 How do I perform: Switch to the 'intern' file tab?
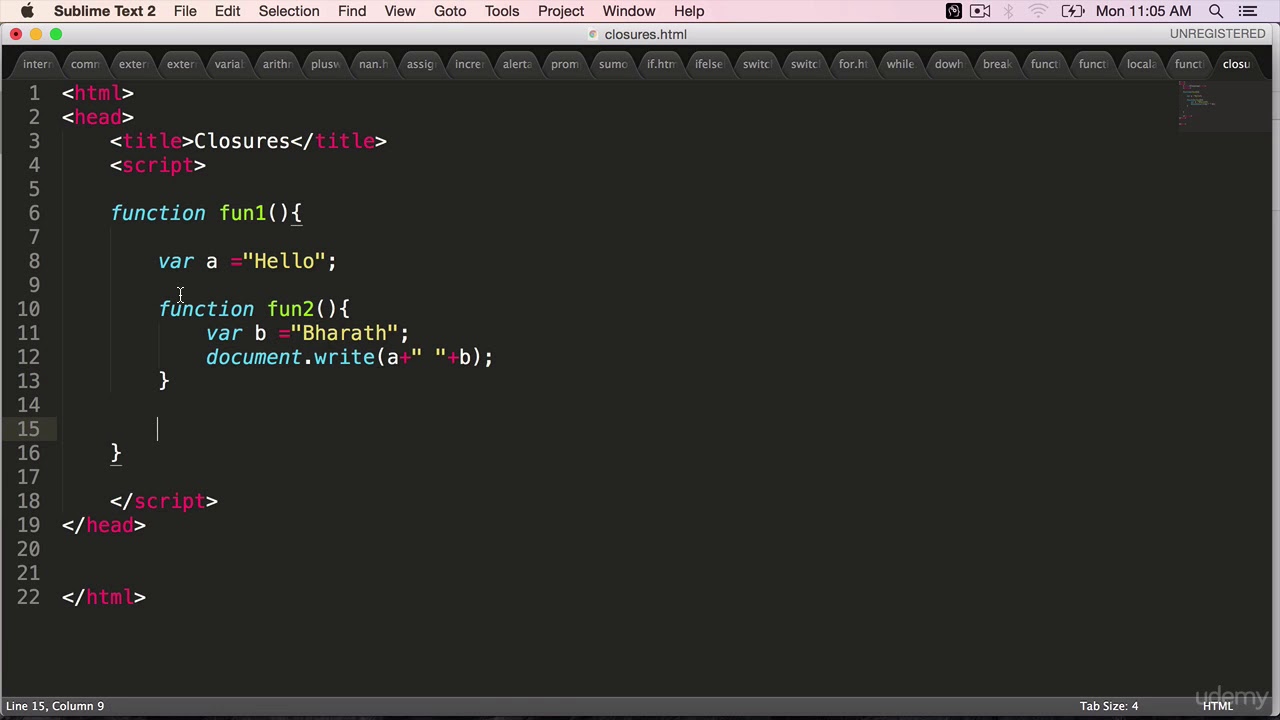37,64
